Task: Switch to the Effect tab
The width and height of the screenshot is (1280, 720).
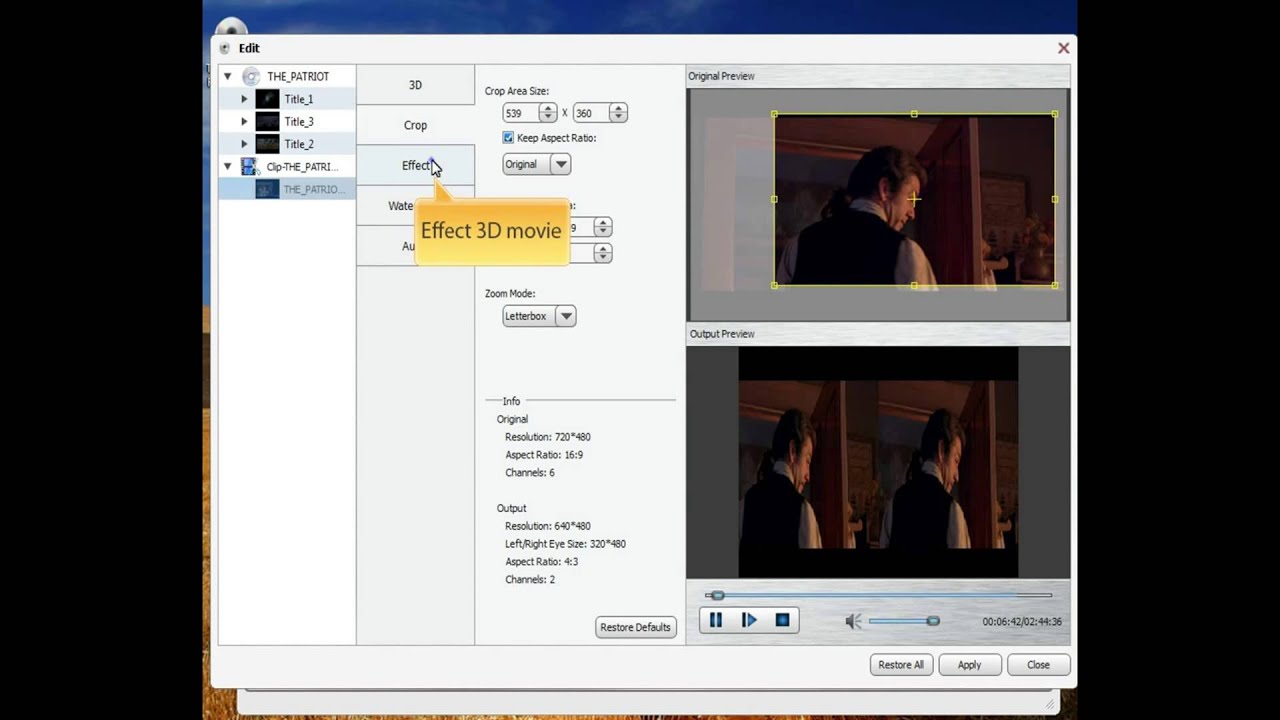Action: click(x=415, y=165)
